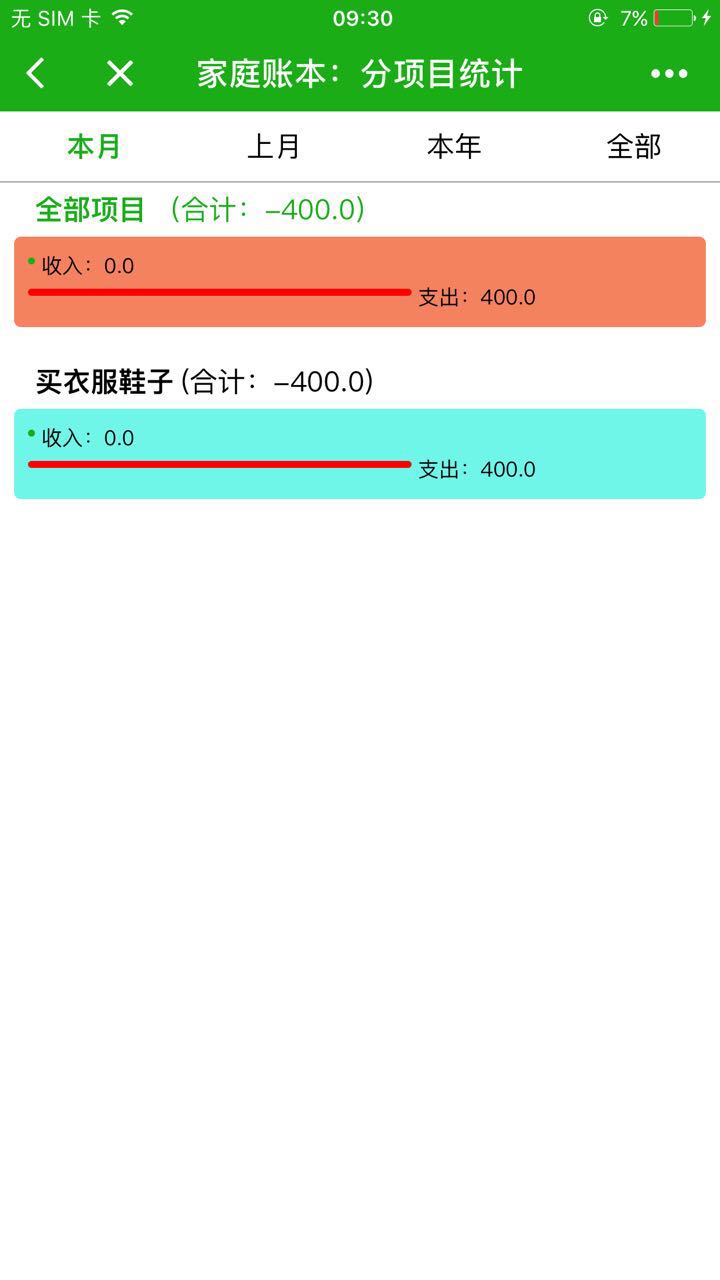Switch to the 上月 tab
This screenshot has width=720, height=1280.
point(274,147)
